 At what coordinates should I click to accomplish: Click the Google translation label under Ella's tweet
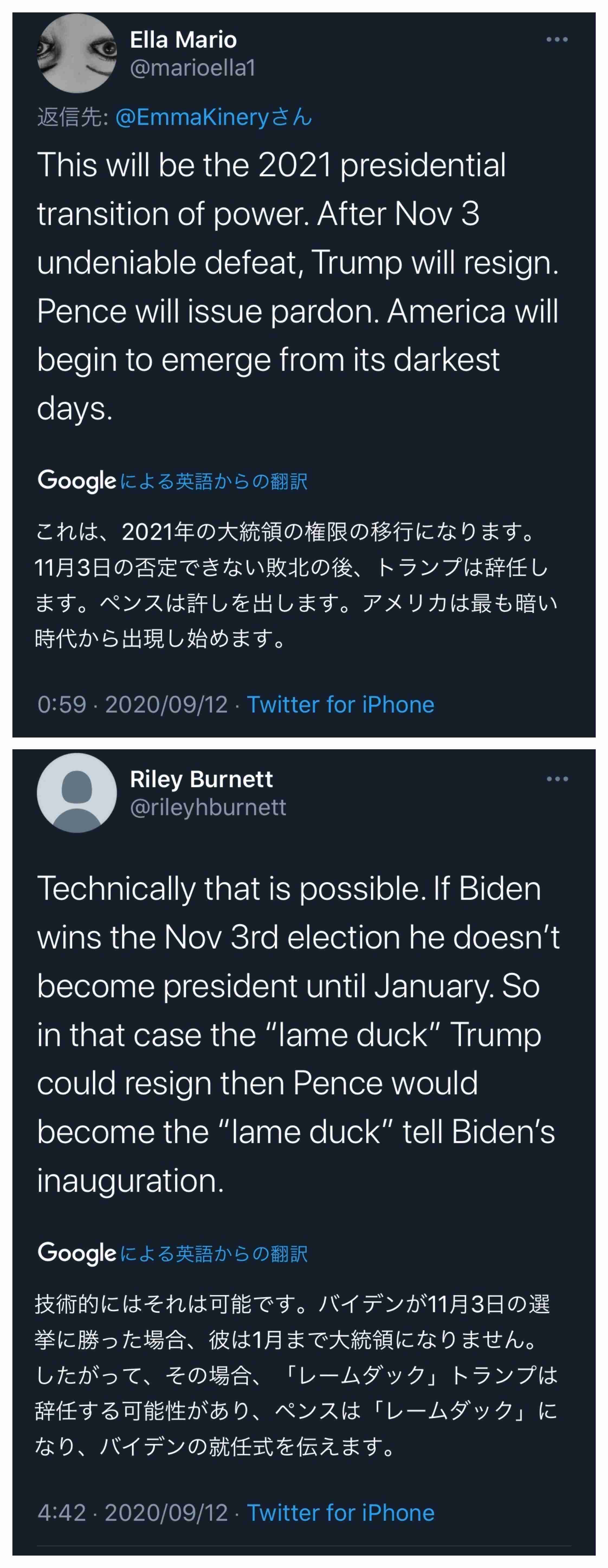[213, 481]
